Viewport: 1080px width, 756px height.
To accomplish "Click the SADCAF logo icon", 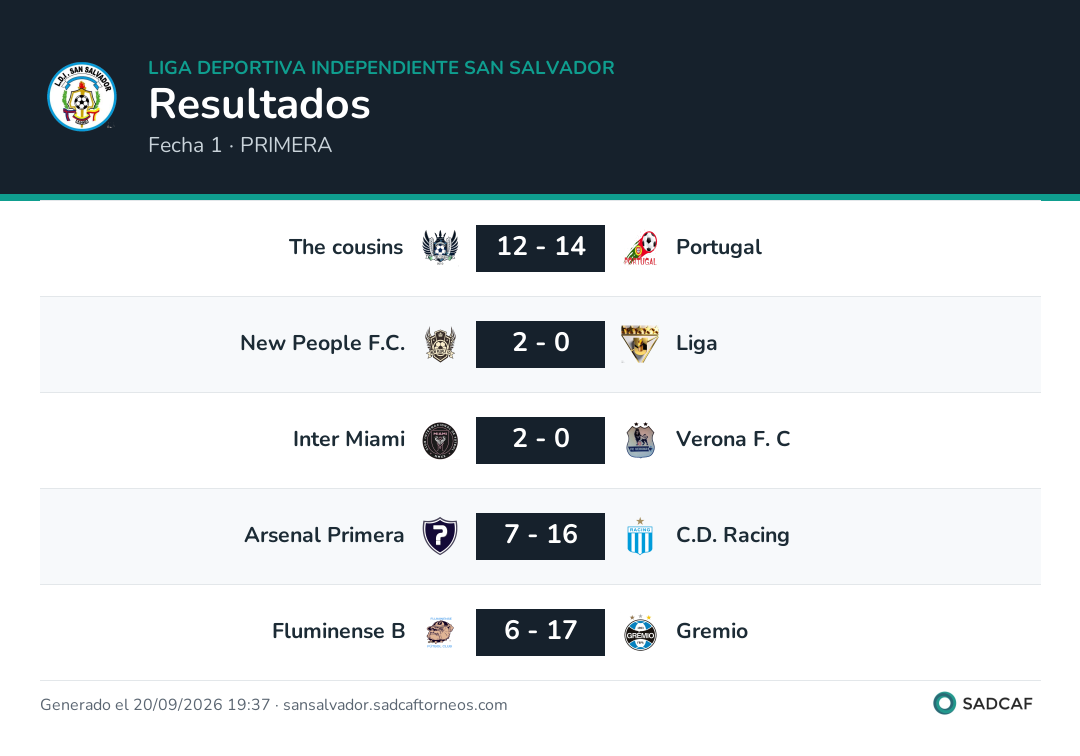I will [944, 703].
